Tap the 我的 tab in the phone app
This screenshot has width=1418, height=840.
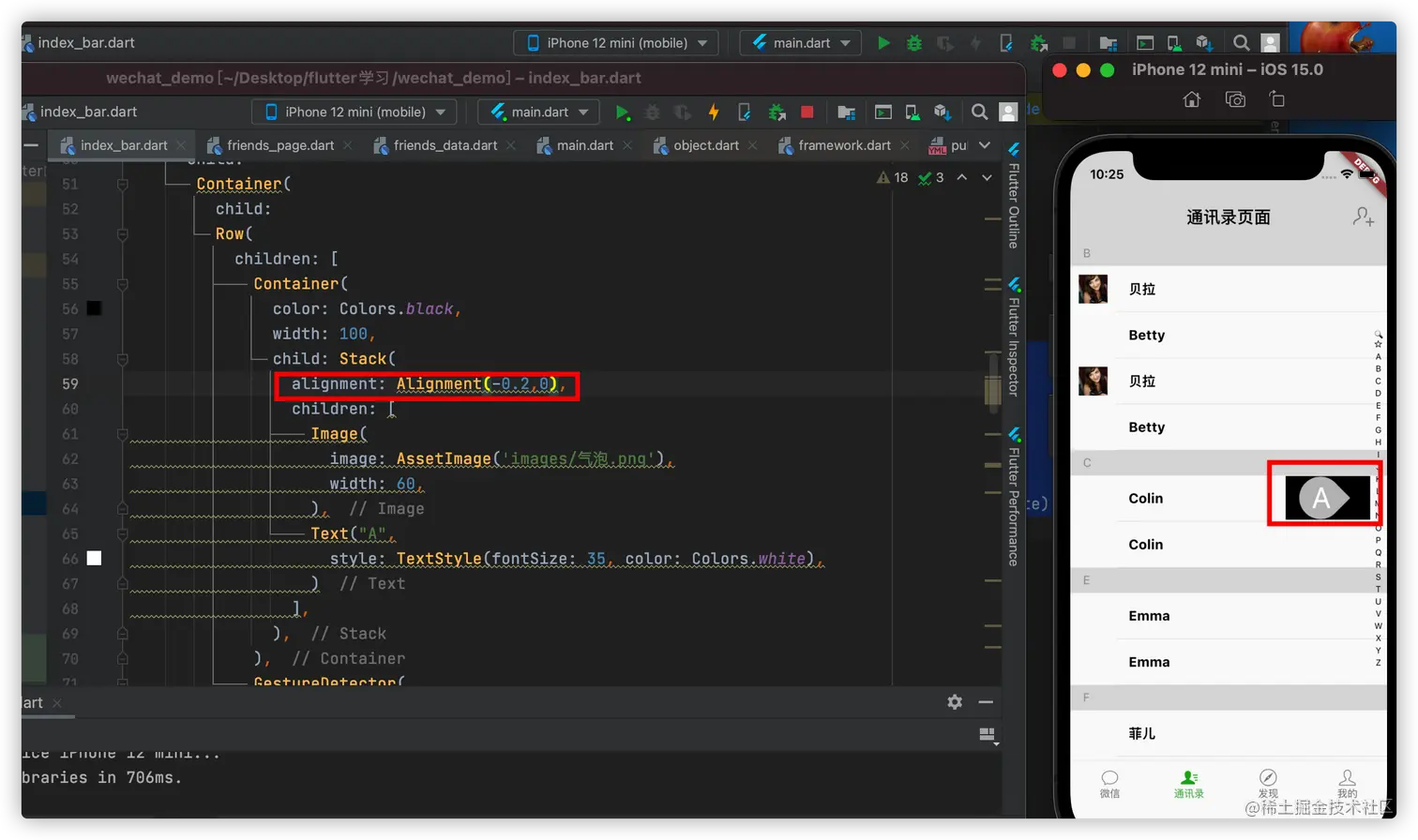pos(1347,784)
